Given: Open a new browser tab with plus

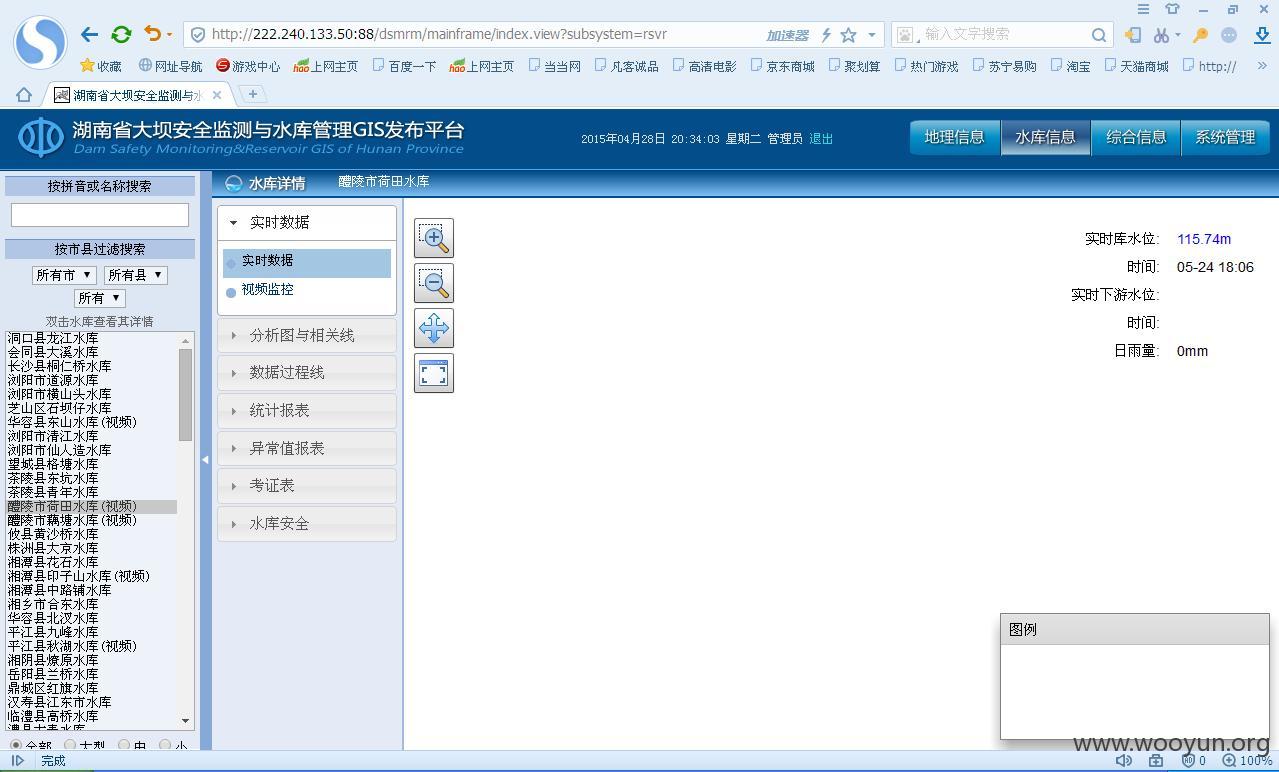Looking at the screenshot, I should click(252, 94).
